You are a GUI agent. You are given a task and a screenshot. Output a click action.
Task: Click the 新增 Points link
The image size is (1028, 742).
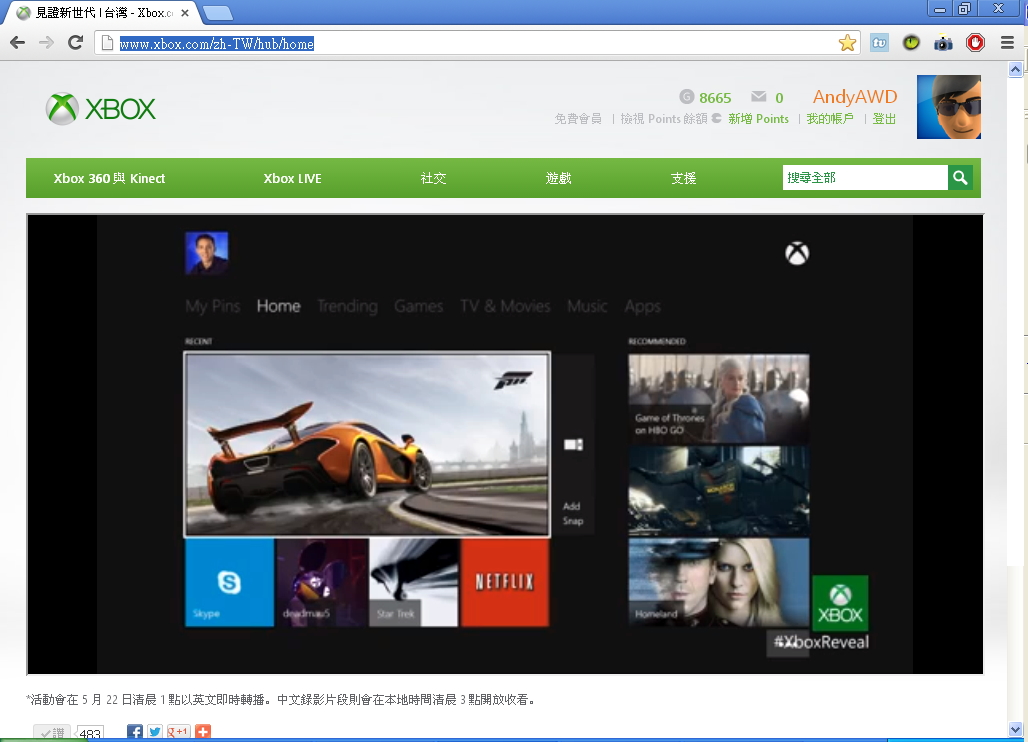(759, 119)
